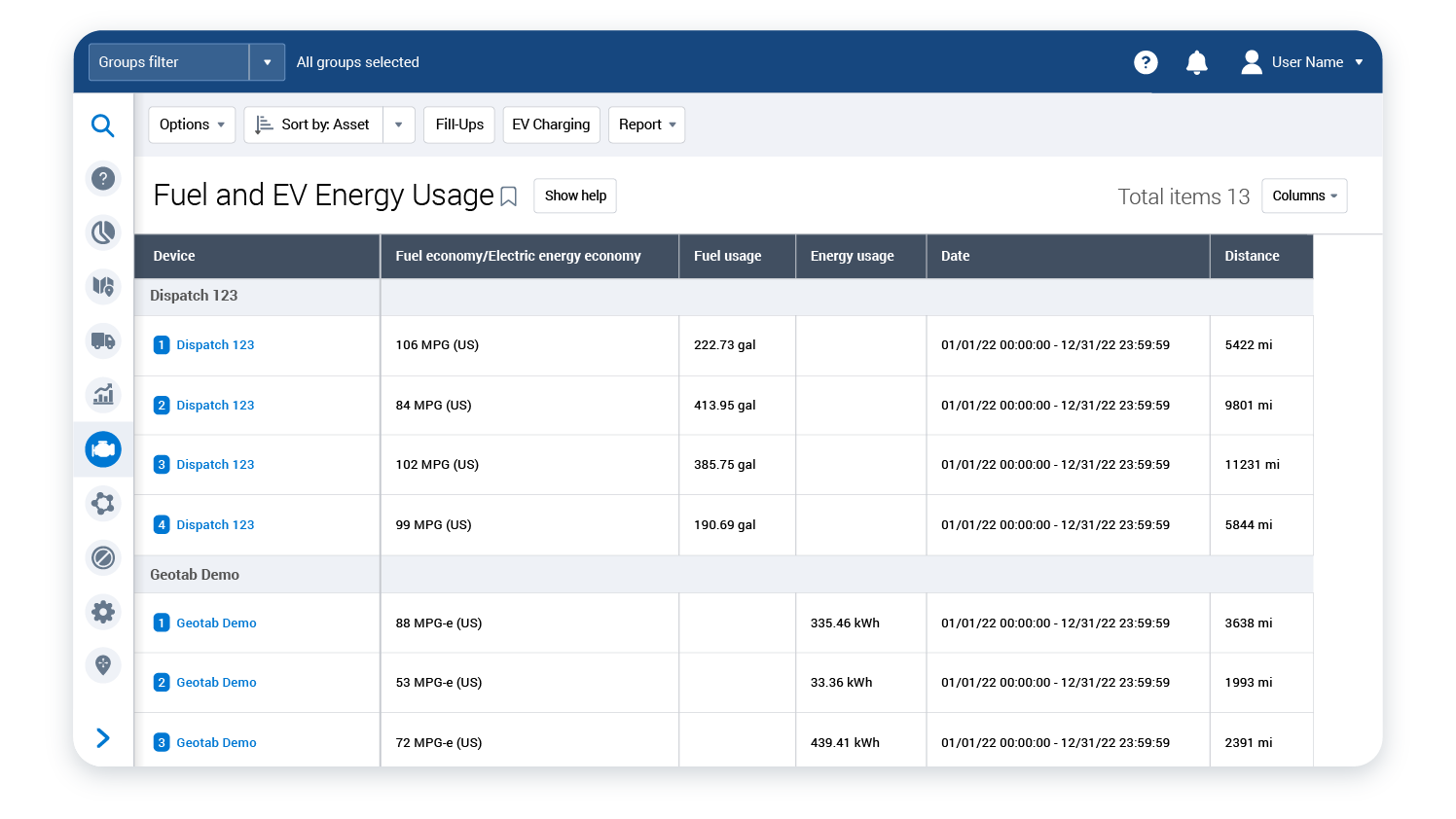Open the Columns dropdown
Screen dimensions: 1456x819
click(x=1304, y=196)
